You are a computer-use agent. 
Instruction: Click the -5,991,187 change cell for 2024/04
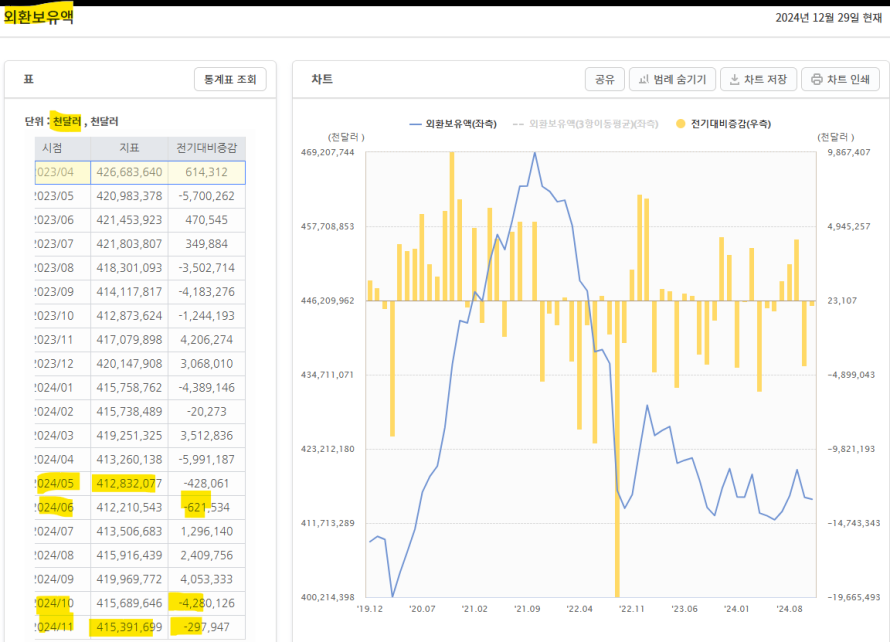pyautogui.click(x=207, y=460)
